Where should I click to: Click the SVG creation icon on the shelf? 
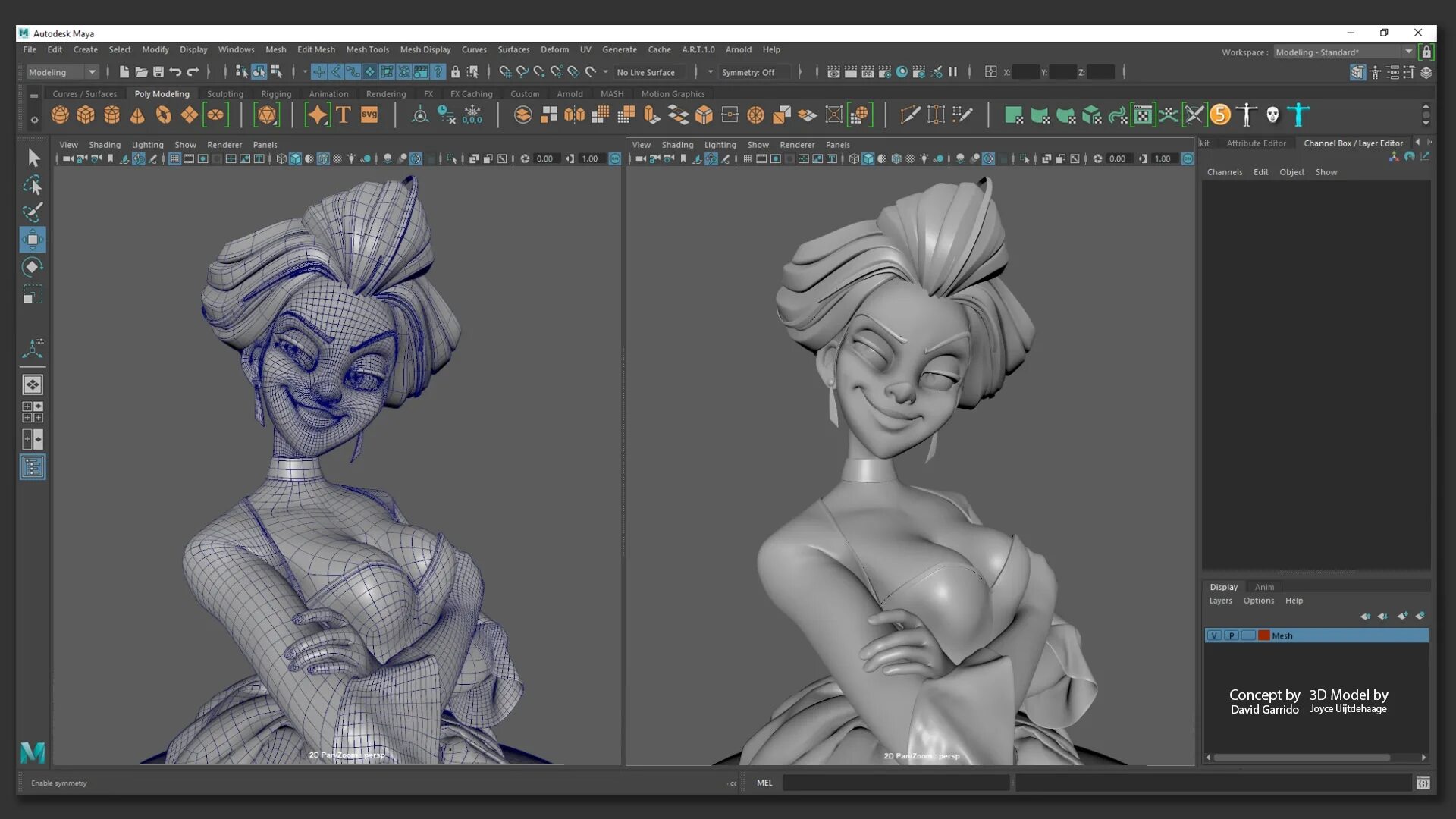(x=369, y=115)
